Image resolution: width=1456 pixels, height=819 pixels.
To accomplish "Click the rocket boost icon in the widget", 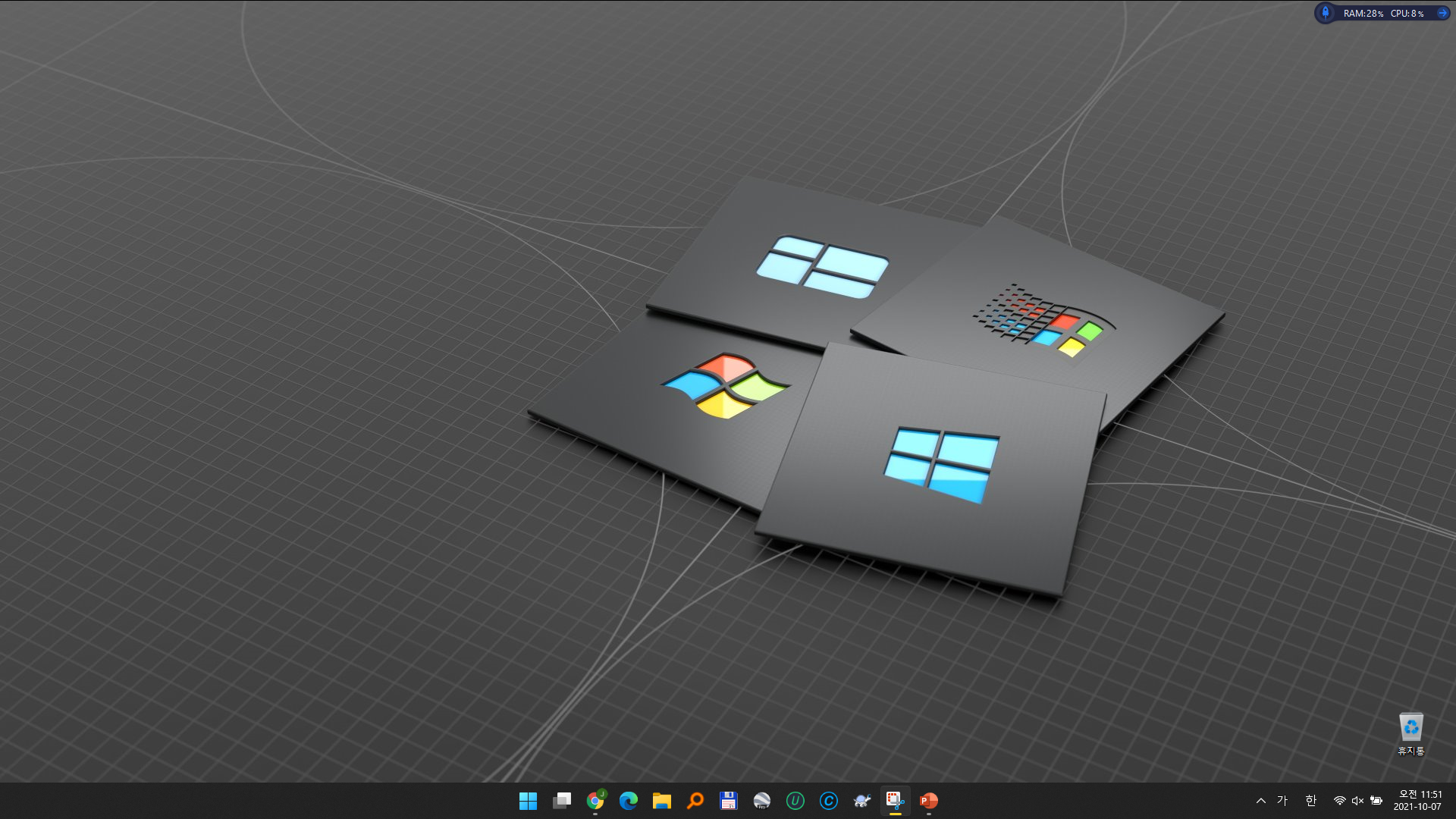I will [1326, 13].
